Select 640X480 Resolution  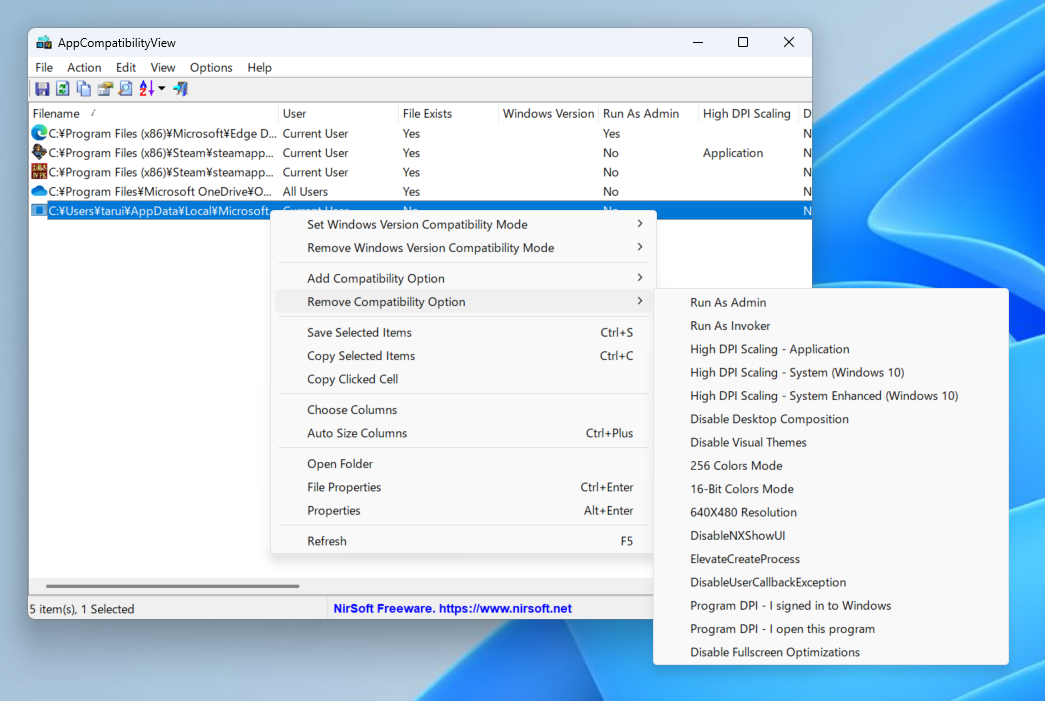(830, 512)
